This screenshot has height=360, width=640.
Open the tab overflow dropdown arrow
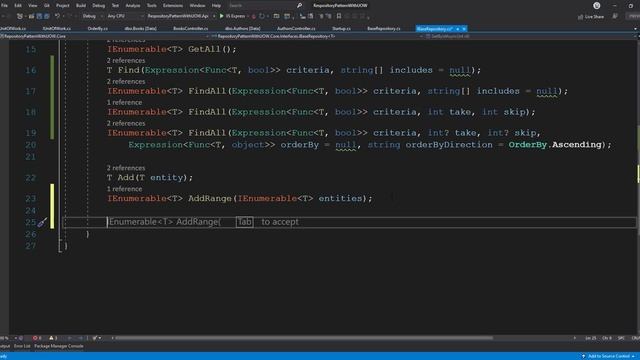click(635, 29)
